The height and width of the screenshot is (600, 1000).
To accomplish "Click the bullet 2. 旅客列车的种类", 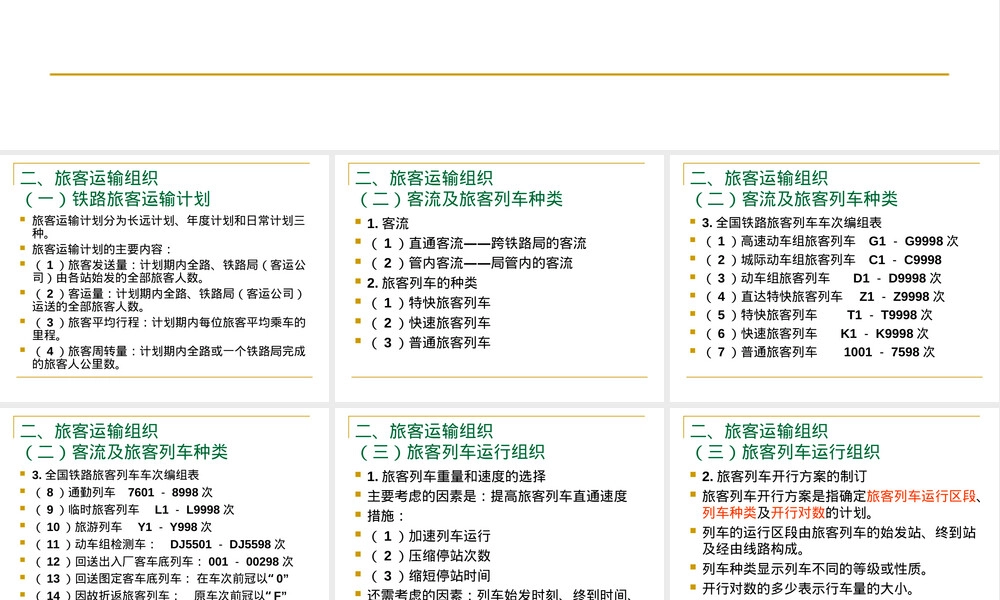I will click(422, 283).
